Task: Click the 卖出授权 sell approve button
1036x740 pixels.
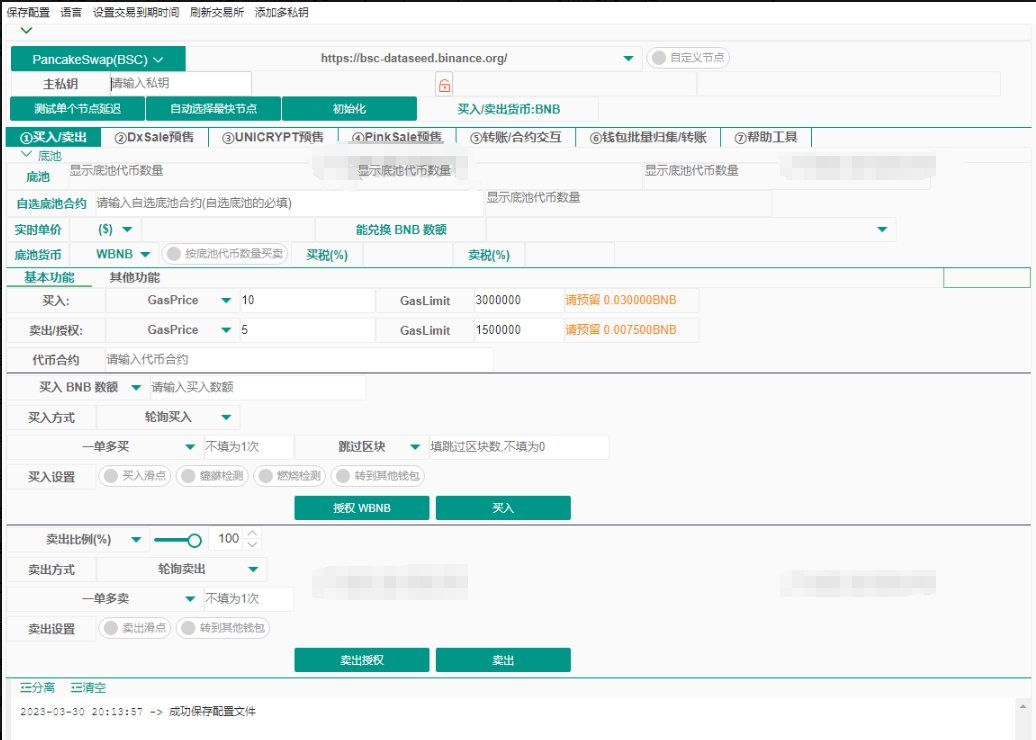Action: tap(361, 659)
